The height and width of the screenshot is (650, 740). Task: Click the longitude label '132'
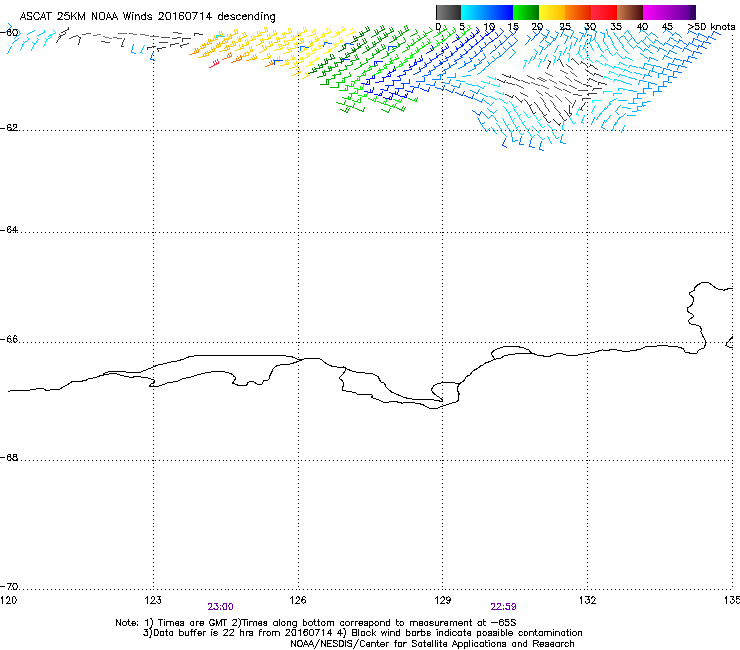pyautogui.click(x=587, y=600)
